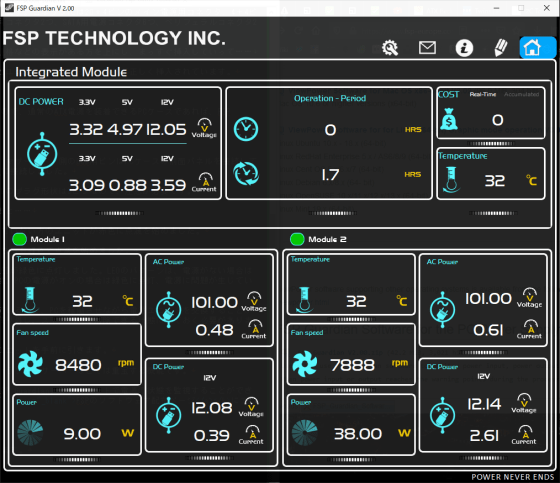
Task: Click Module 1 fan speed icon
Action: pyautogui.click(x=30, y=364)
